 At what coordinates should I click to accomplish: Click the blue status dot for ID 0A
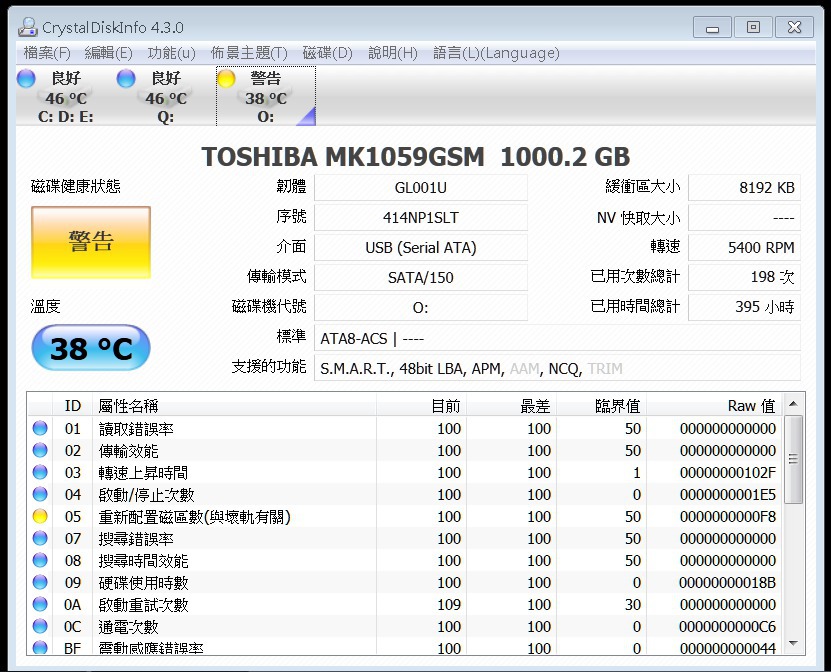point(40,604)
